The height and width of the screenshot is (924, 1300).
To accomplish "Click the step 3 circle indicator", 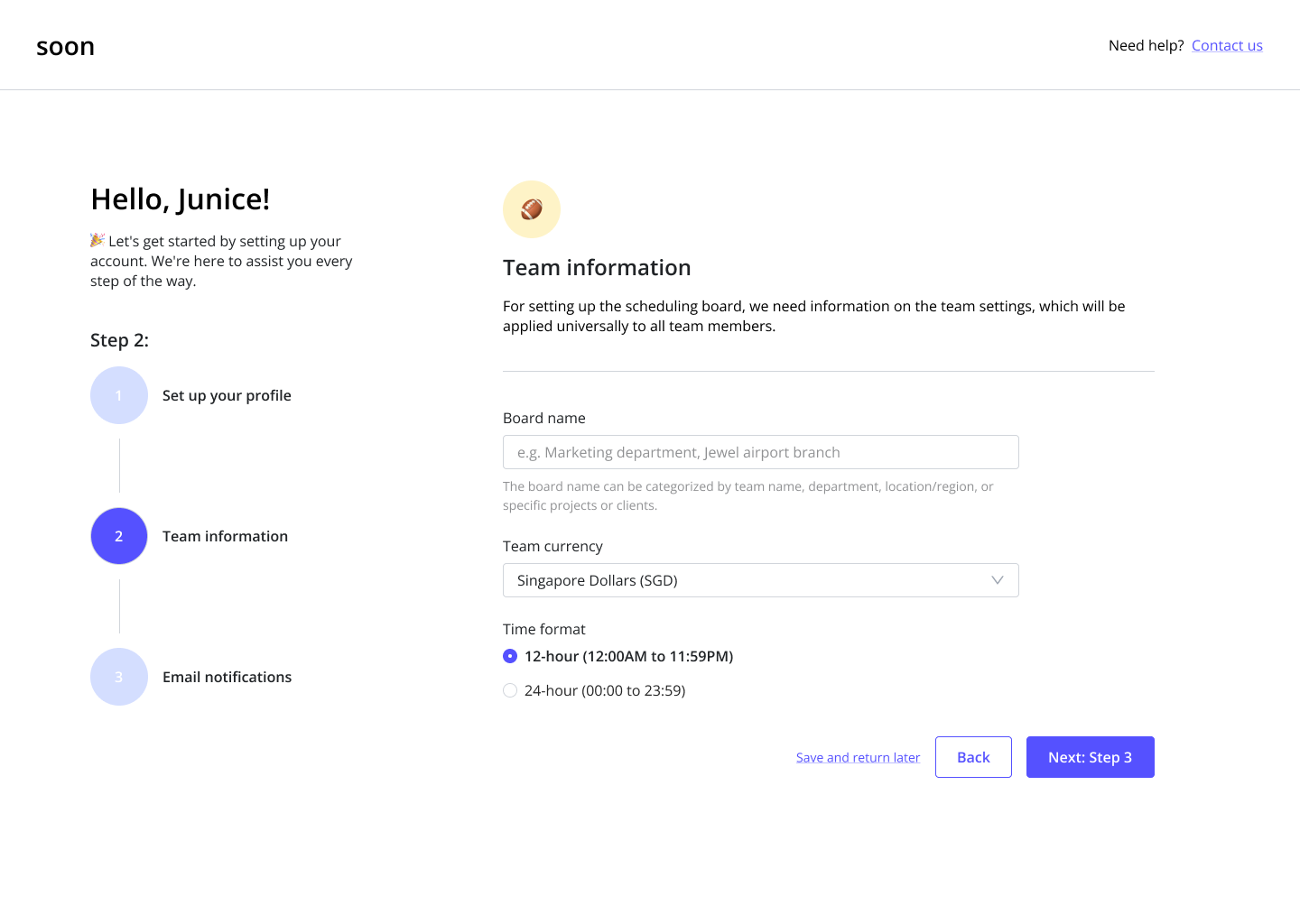I will tap(119, 677).
